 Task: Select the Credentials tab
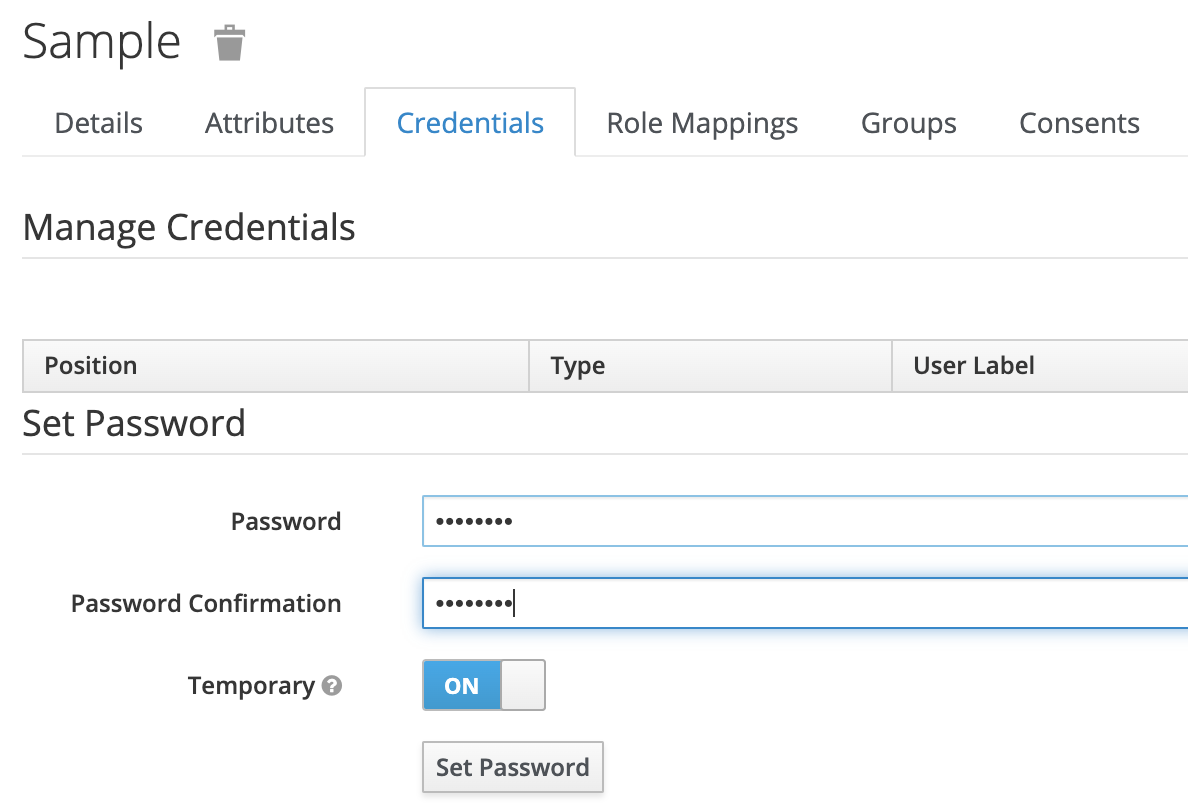[470, 123]
